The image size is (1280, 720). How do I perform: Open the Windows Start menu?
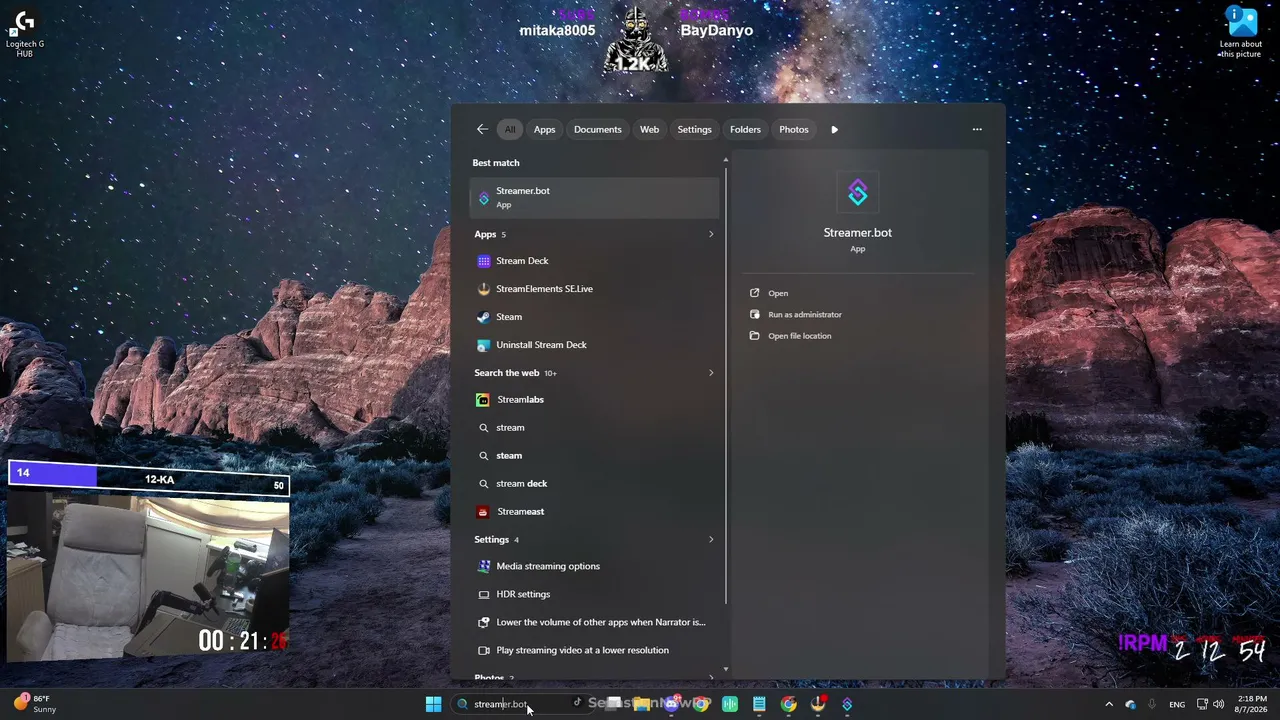[x=433, y=704]
